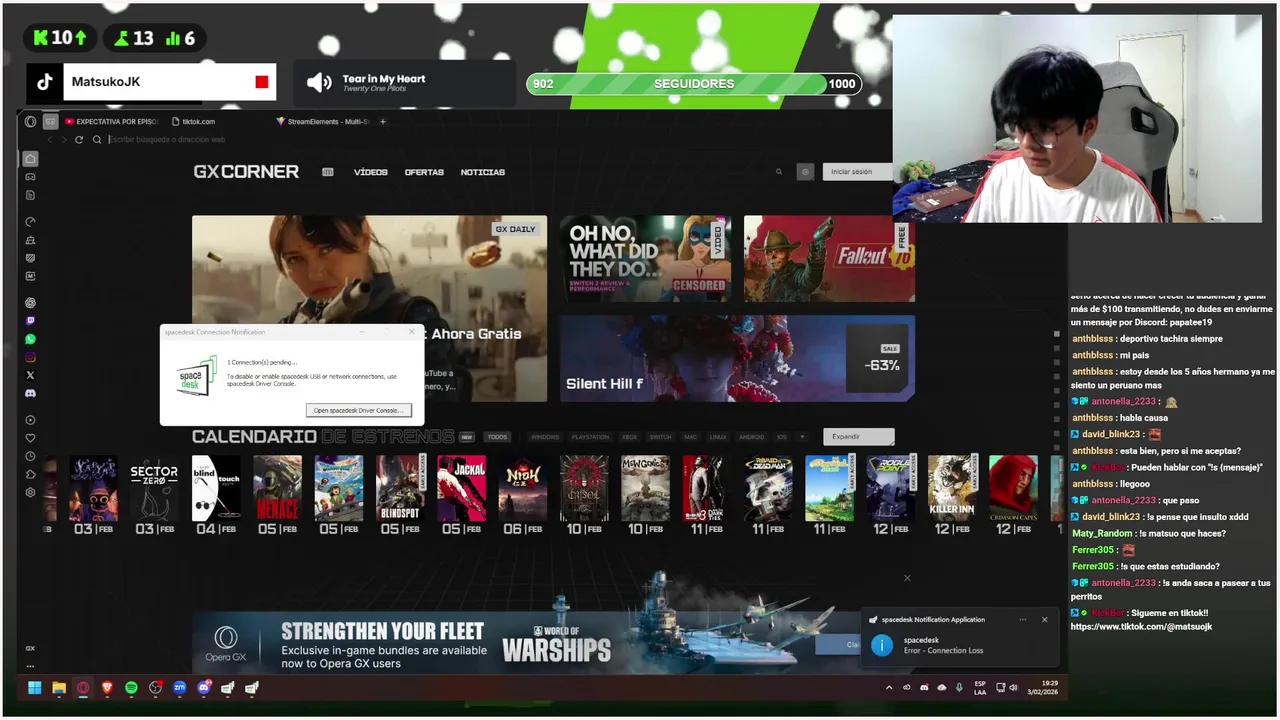Open Instagram in the Opera sidebar

[x=31, y=357]
